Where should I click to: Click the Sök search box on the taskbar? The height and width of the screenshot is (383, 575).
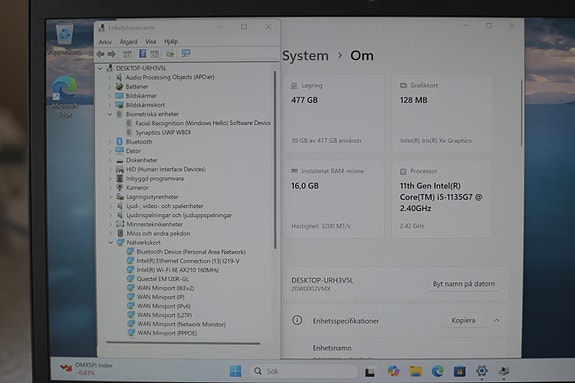[304, 371]
